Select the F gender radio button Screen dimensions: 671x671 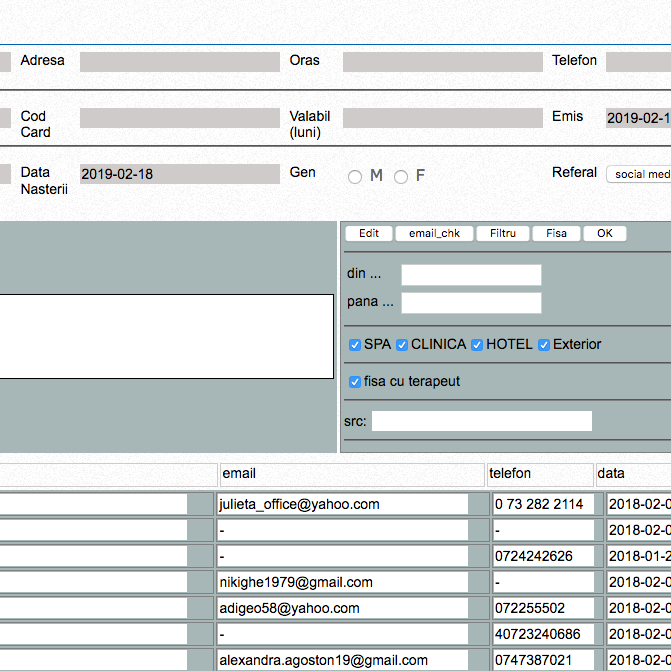coord(401,177)
